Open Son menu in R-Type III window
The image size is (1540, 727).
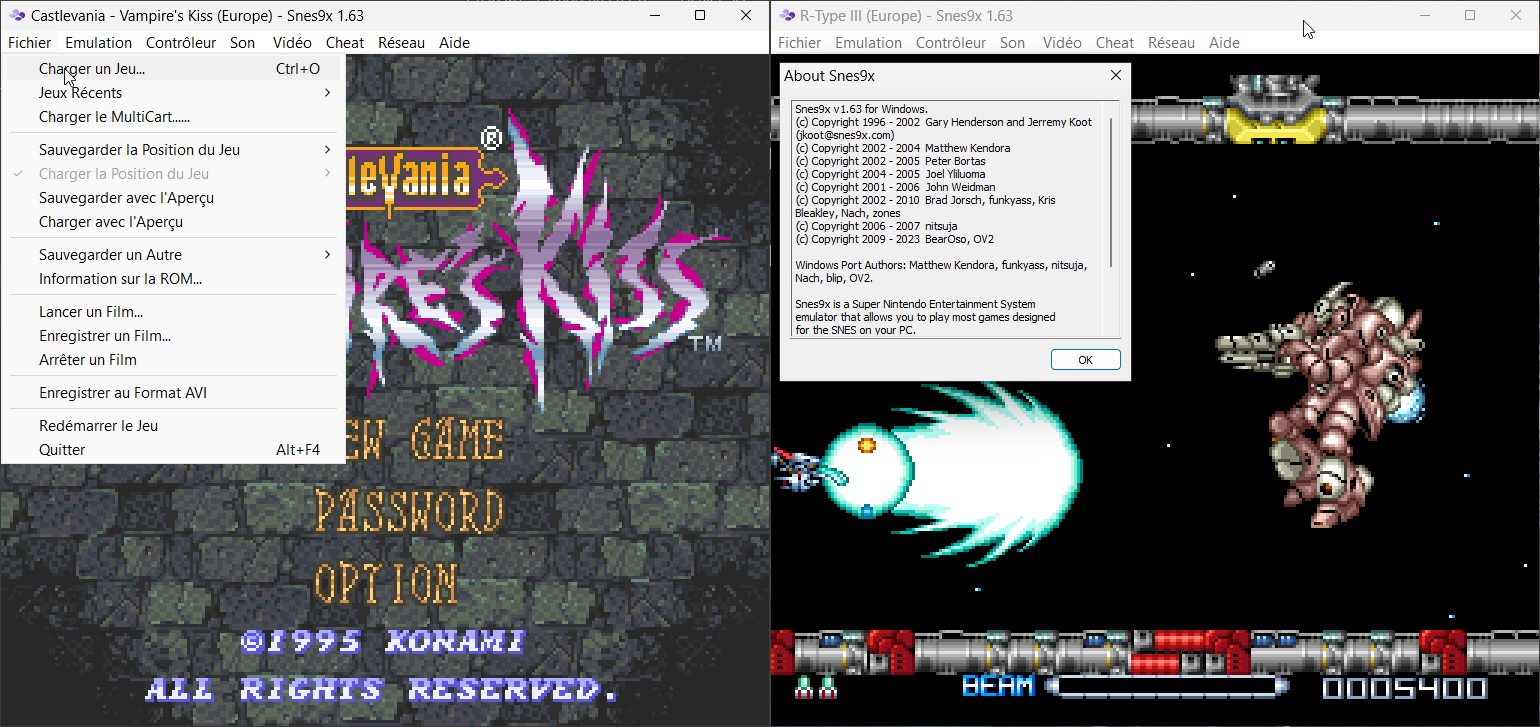click(x=1012, y=43)
